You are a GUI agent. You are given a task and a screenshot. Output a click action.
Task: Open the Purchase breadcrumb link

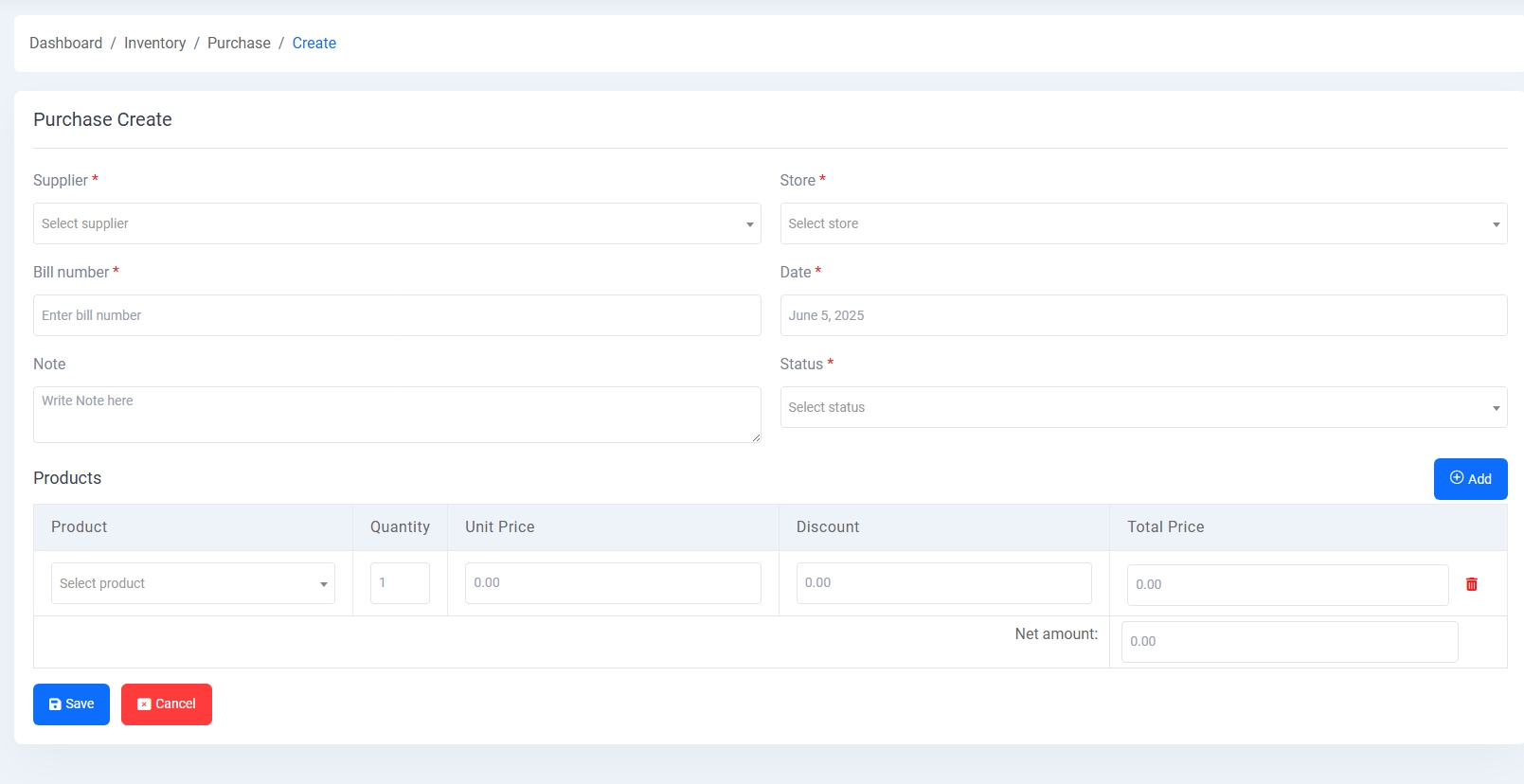239,44
